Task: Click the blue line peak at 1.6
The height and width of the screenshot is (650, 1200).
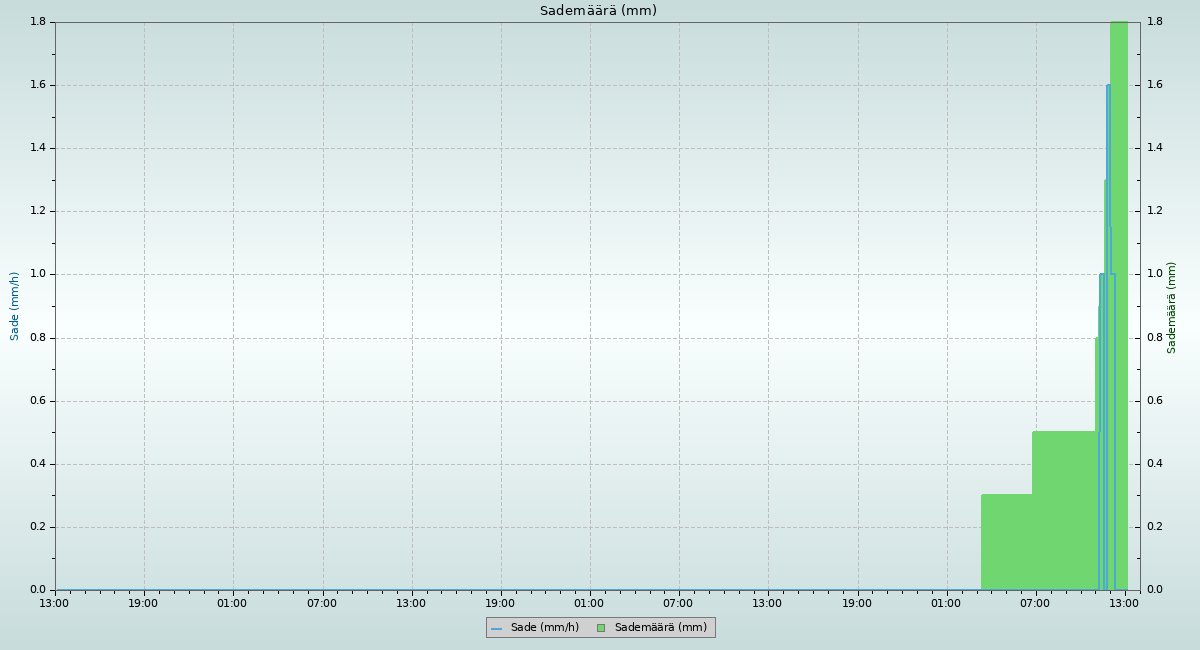Action: (1108, 87)
